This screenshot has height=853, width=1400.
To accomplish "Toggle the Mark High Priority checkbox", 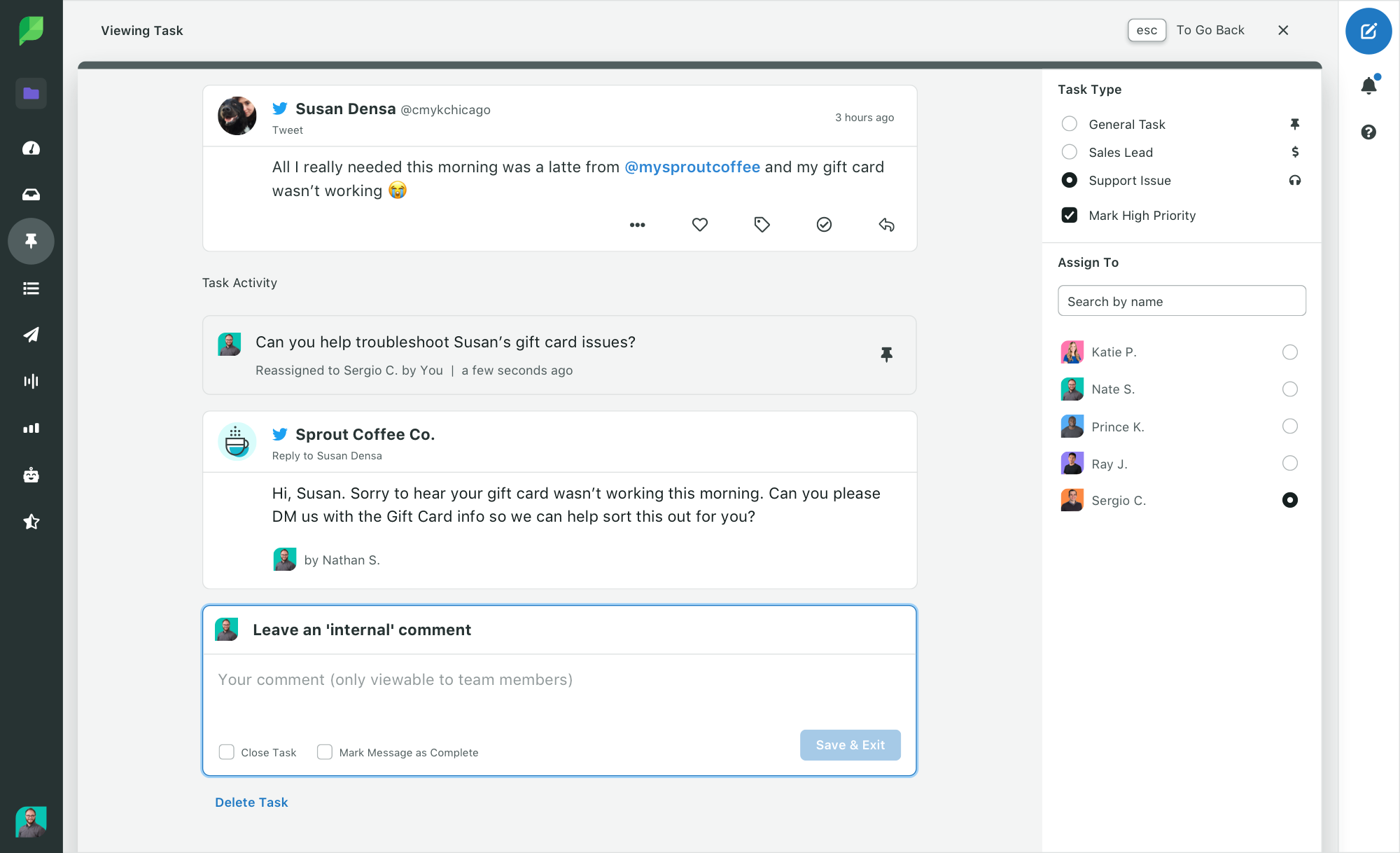I will click(x=1069, y=216).
